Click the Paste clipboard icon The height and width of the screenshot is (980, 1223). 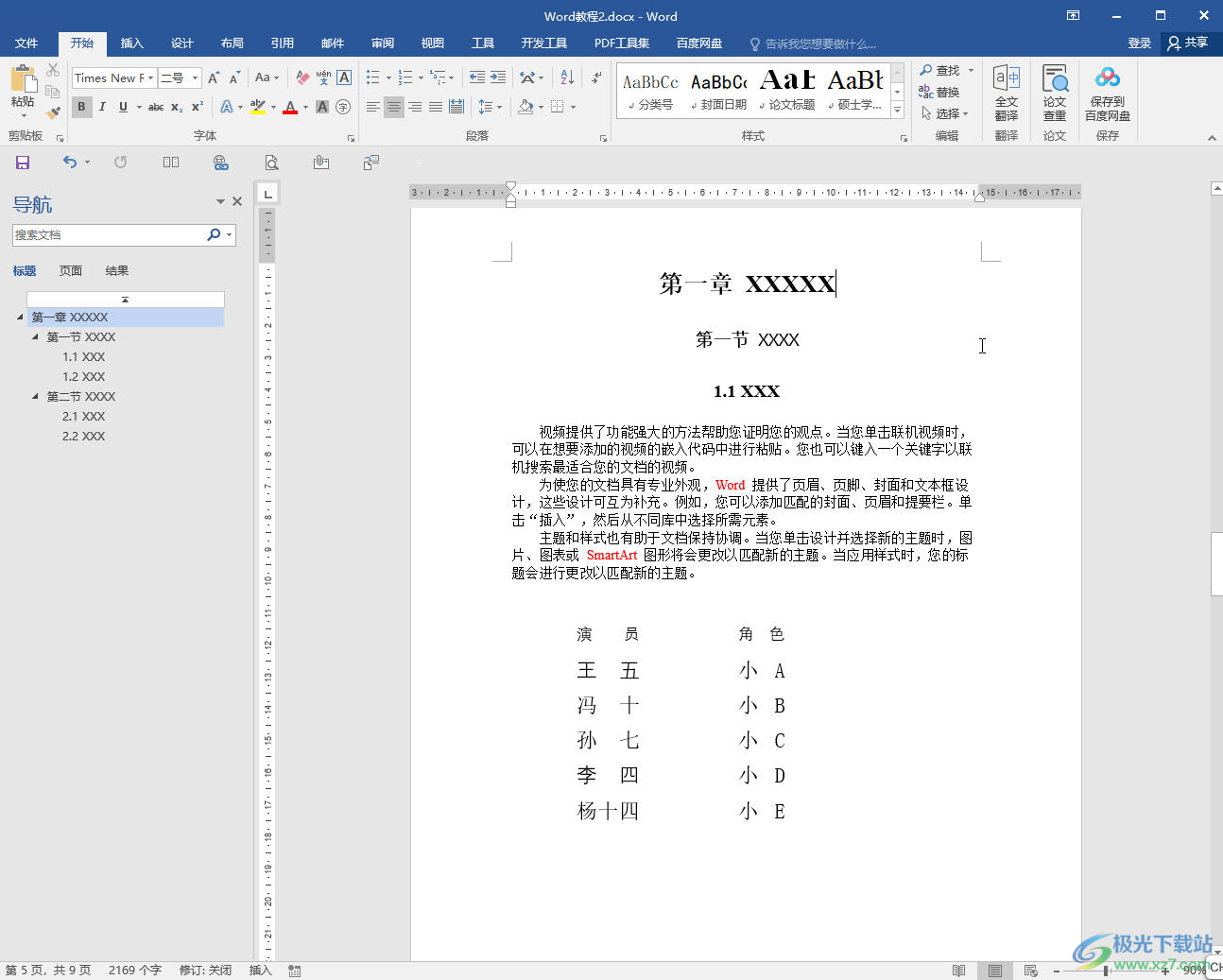pyautogui.click(x=23, y=78)
